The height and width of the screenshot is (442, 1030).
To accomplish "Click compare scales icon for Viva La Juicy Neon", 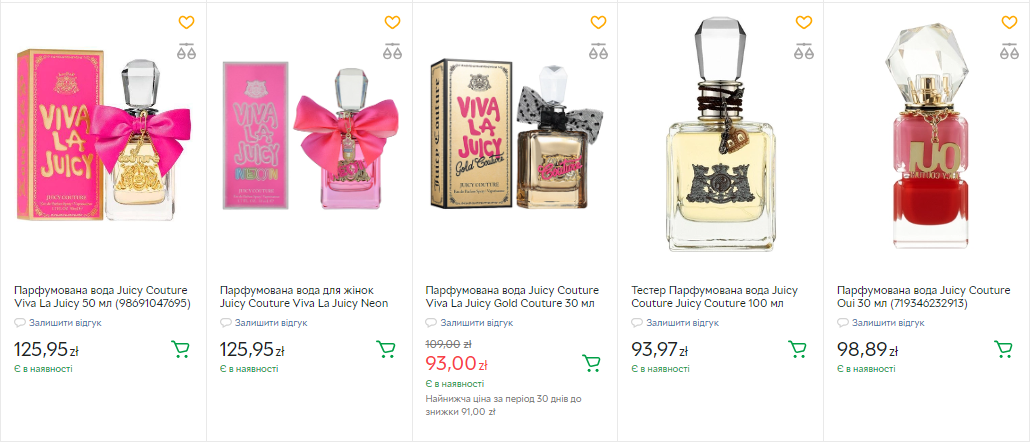I will pyautogui.click(x=392, y=53).
